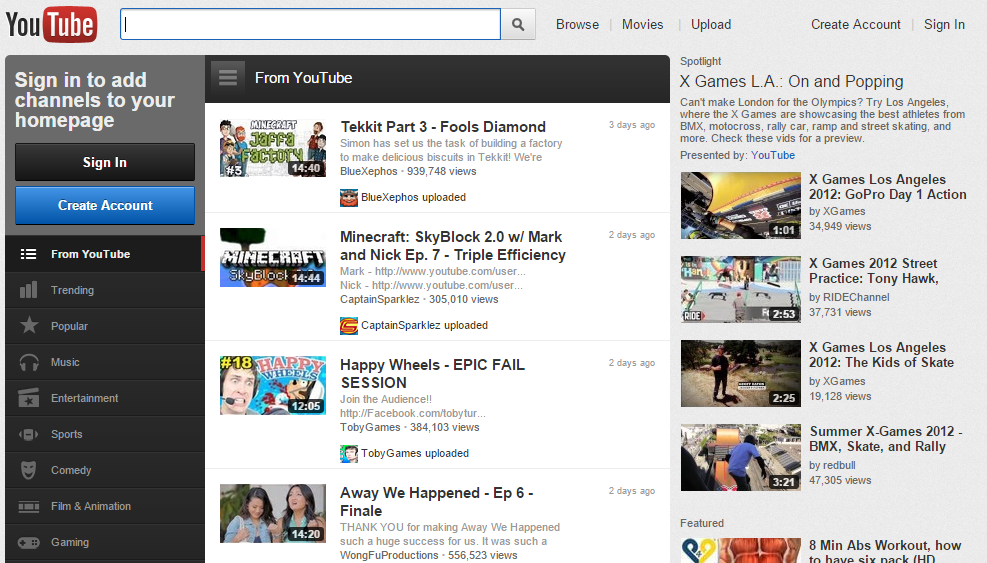Open the Upload menu item
Screen dimensions: 987x563
coord(711,25)
